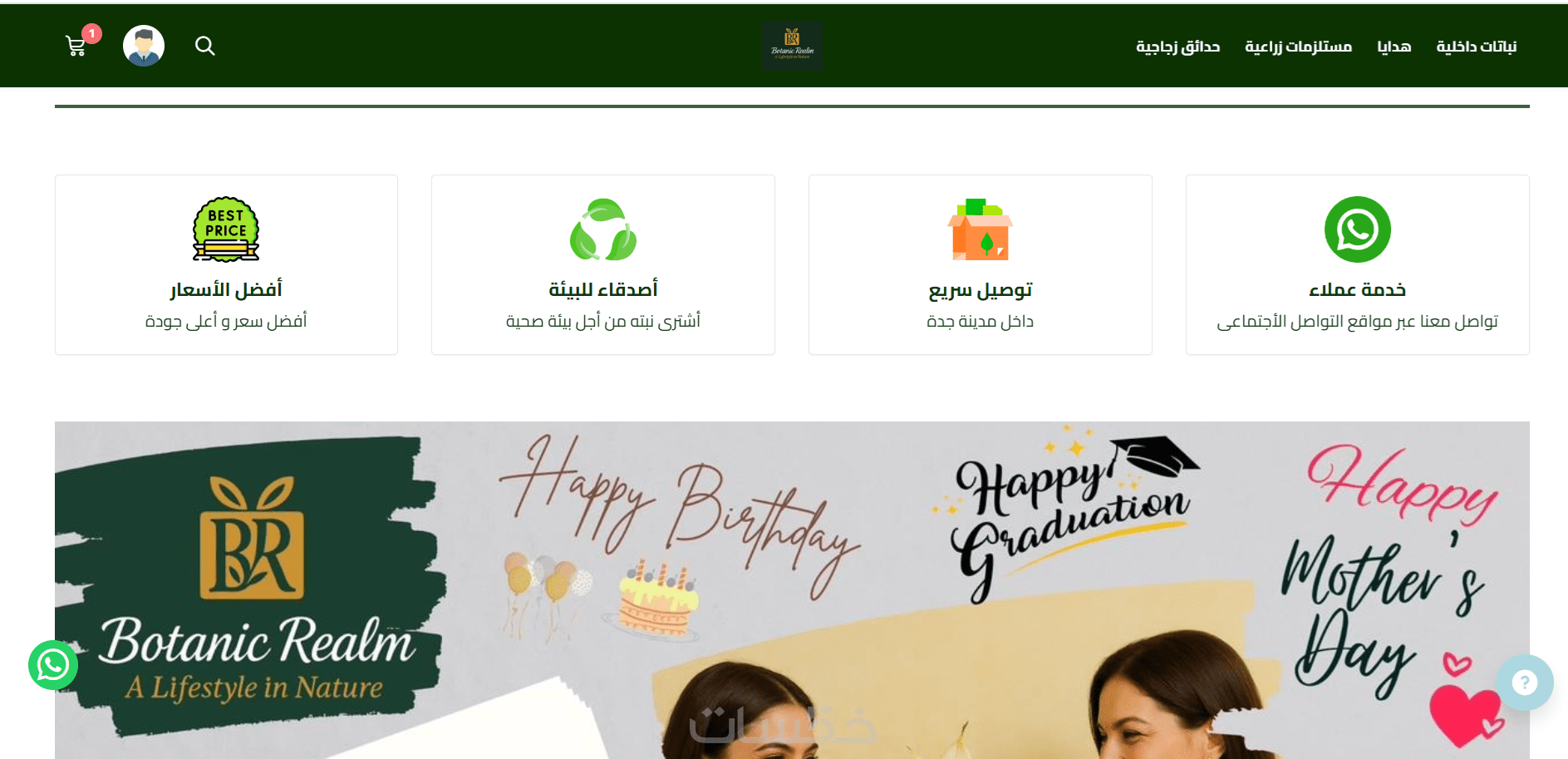This screenshot has width=1568, height=759.
Task: Open the مستلزمات زراعية menu item
Action: (x=1298, y=47)
